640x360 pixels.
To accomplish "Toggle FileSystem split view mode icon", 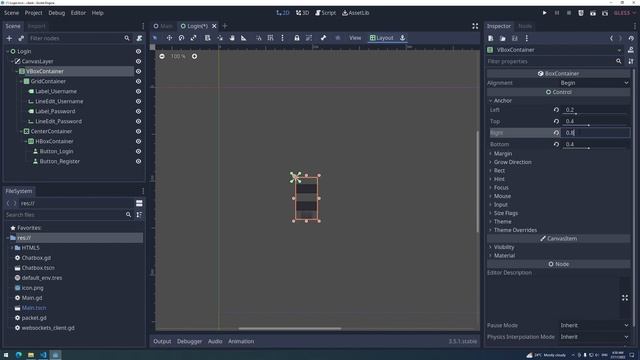I will pyautogui.click(x=139, y=203).
